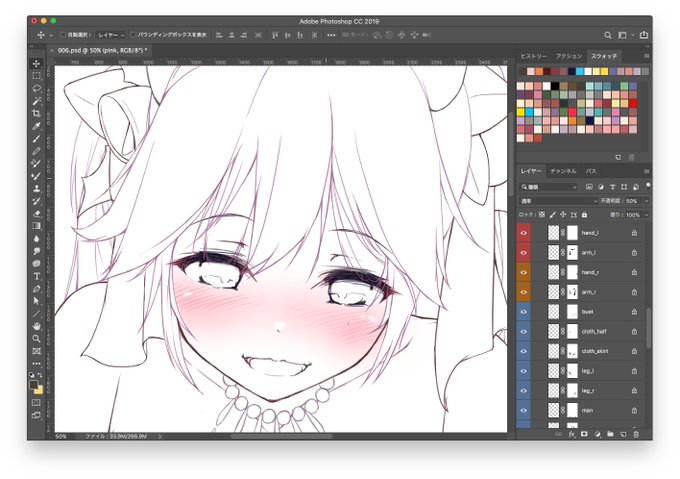The width and height of the screenshot is (680, 479).
Task: Open the Layers panel menu
Action: (646, 171)
